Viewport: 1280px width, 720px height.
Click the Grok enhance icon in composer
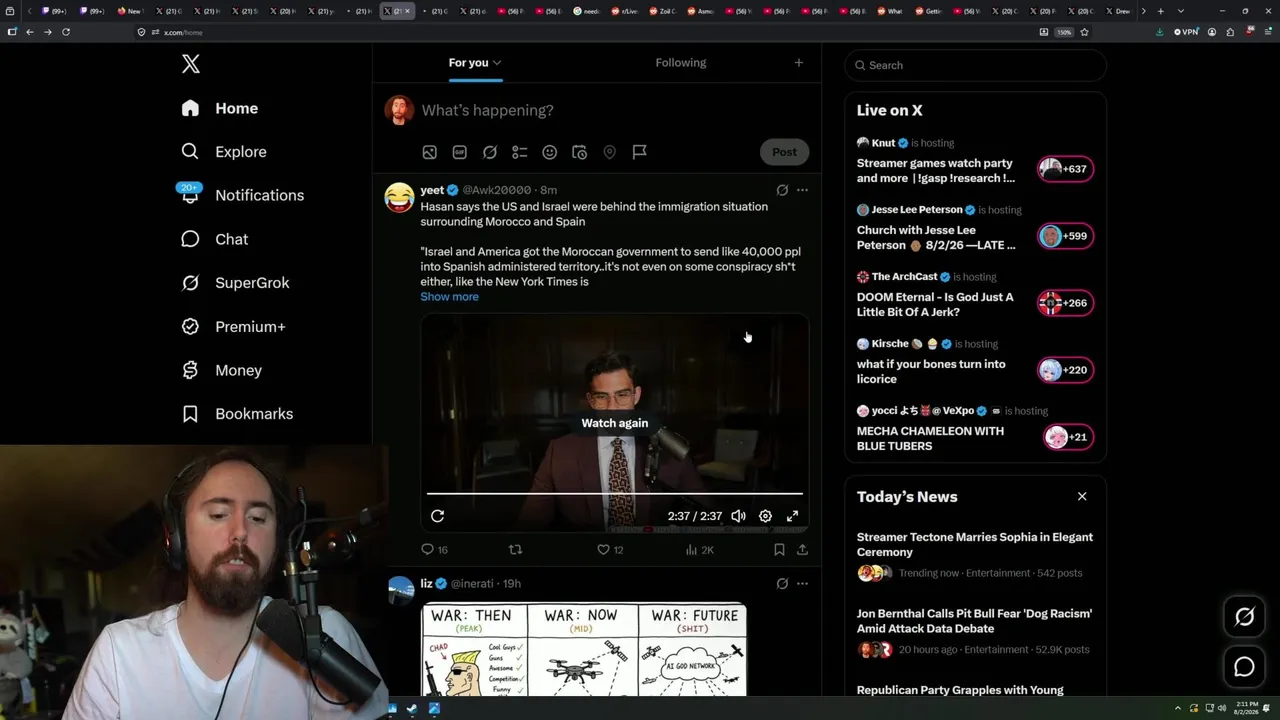489,152
